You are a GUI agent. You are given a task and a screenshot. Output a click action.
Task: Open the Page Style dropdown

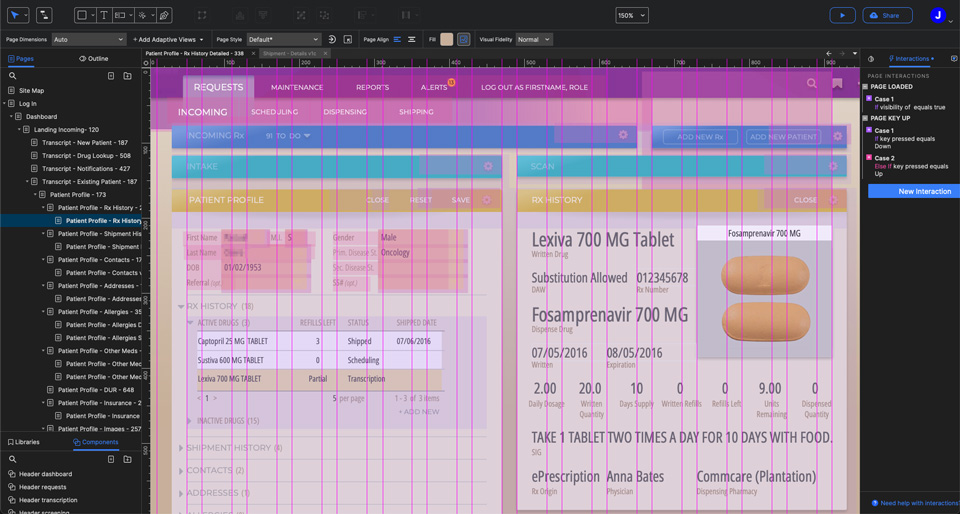[283, 40]
